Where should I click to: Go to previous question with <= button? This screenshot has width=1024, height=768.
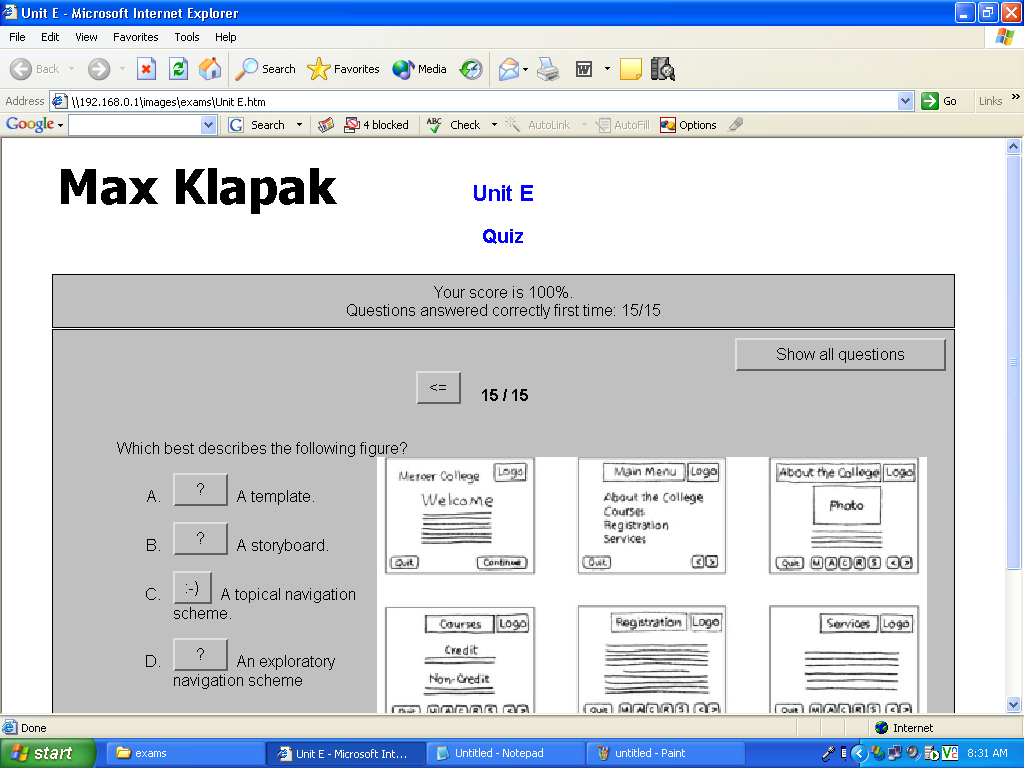pos(438,388)
